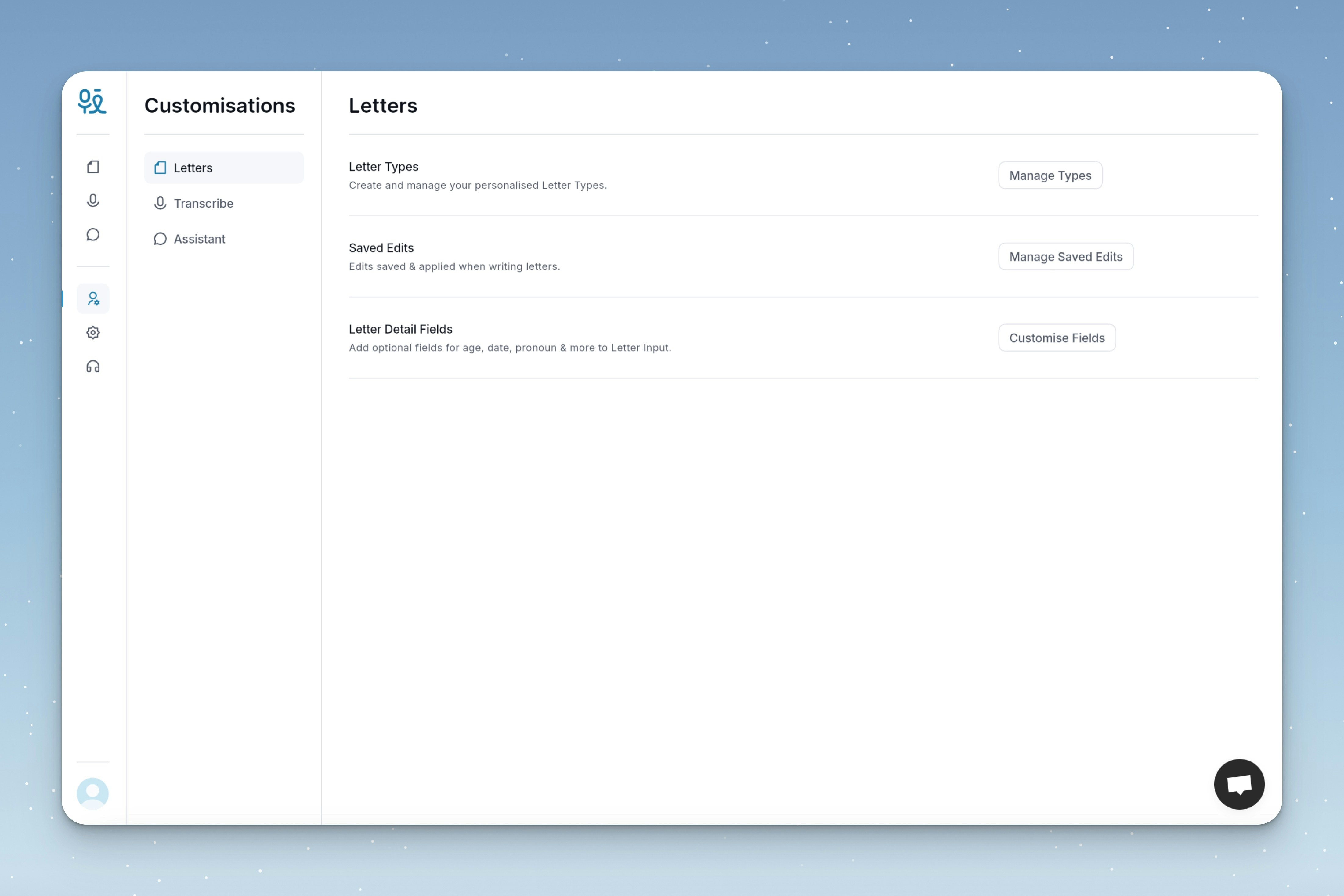
Task: Open Settings via the sidebar gear icon
Action: pyautogui.click(x=93, y=333)
